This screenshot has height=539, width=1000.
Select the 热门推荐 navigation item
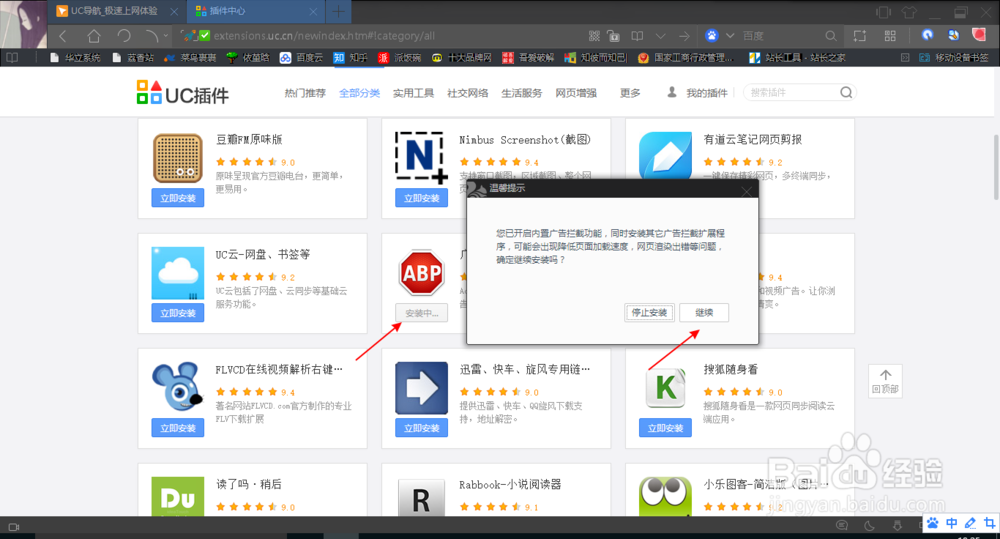305,93
